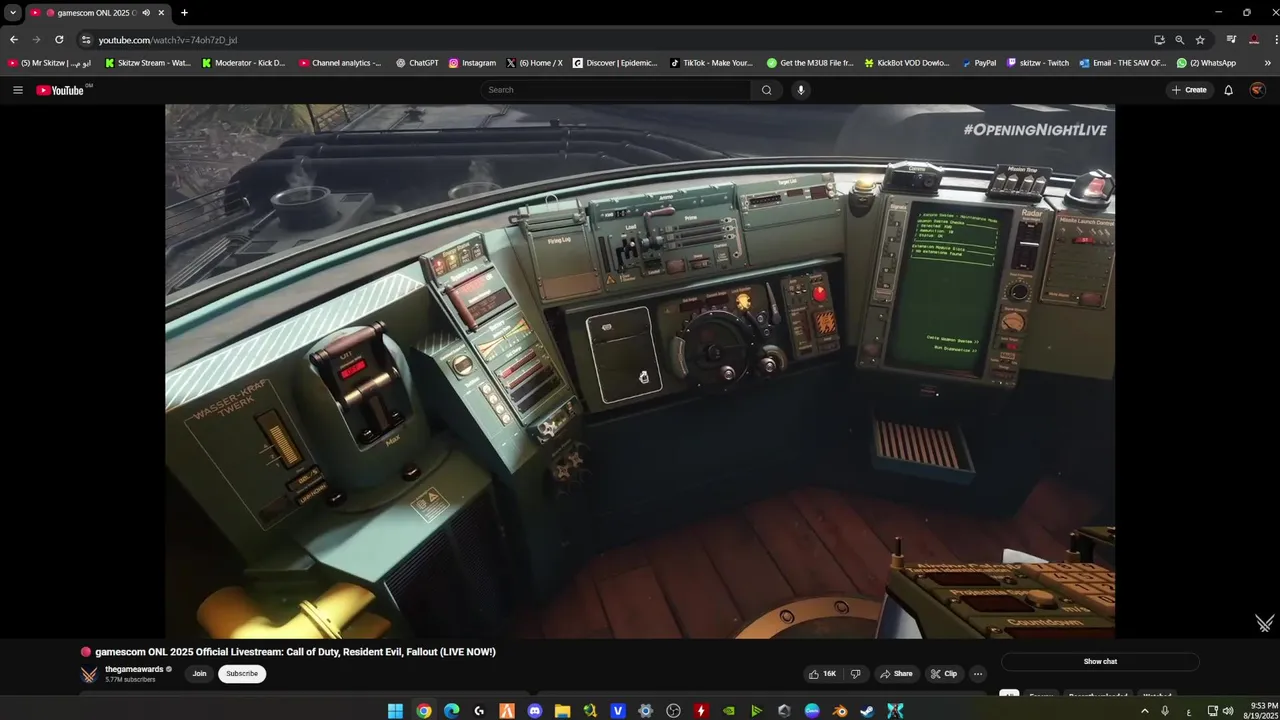Screen dimensions: 1280x720
Task: Click the Create button
Action: 1189,90
